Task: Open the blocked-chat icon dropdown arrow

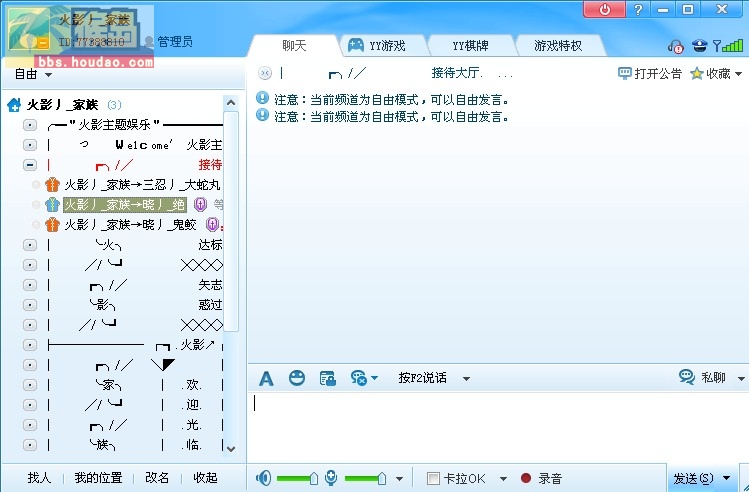Action: (x=374, y=378)
